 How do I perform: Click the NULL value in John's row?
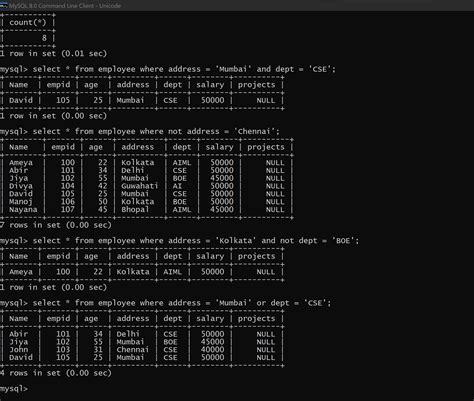pyautogui.click(x=266, y=350)
